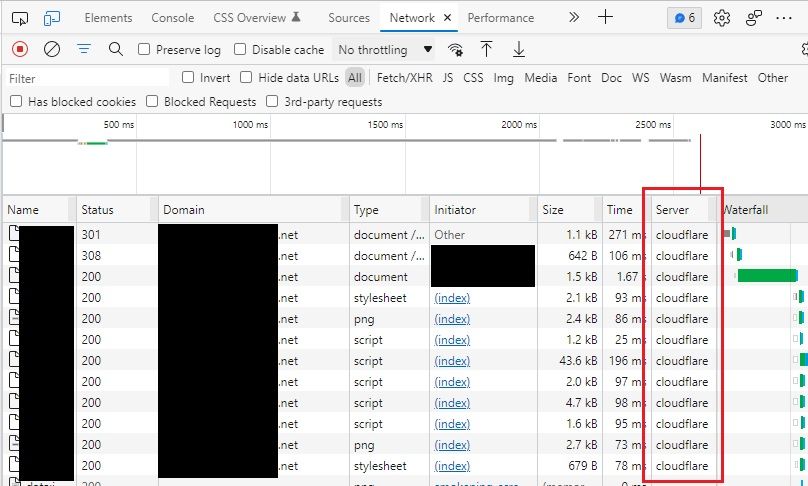Open network search magnifier
Screen dimensions: 808x486
(x=116, y=49)
